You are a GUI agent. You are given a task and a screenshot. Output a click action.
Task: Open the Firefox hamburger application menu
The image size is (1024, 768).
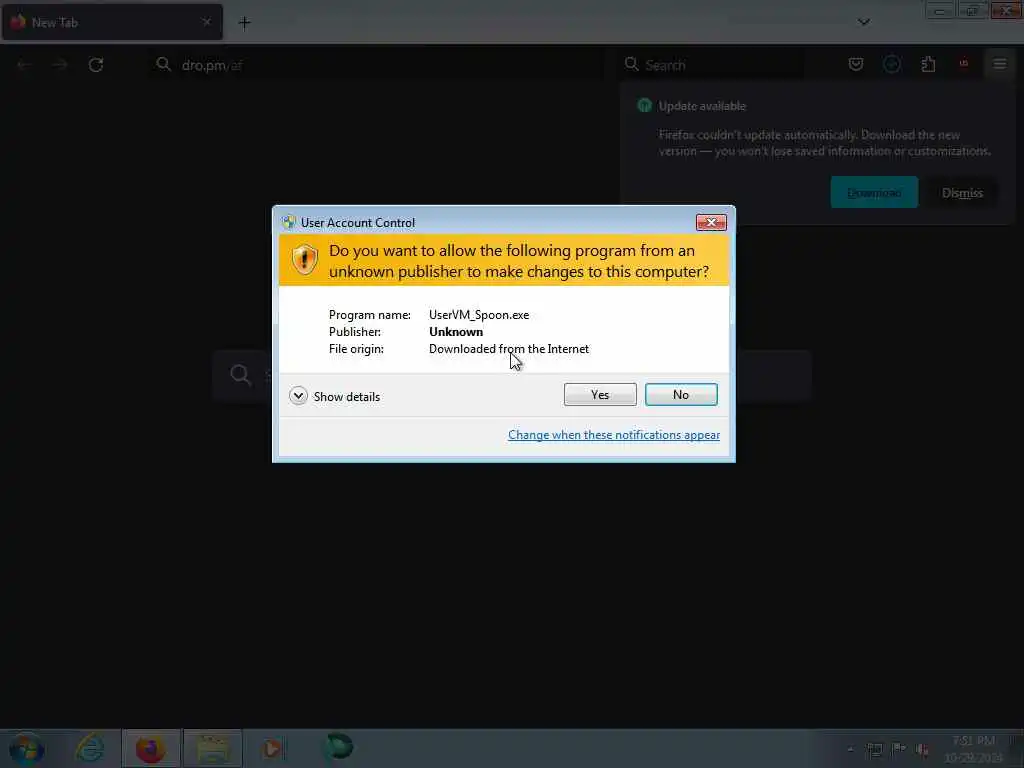click(999, 64)
